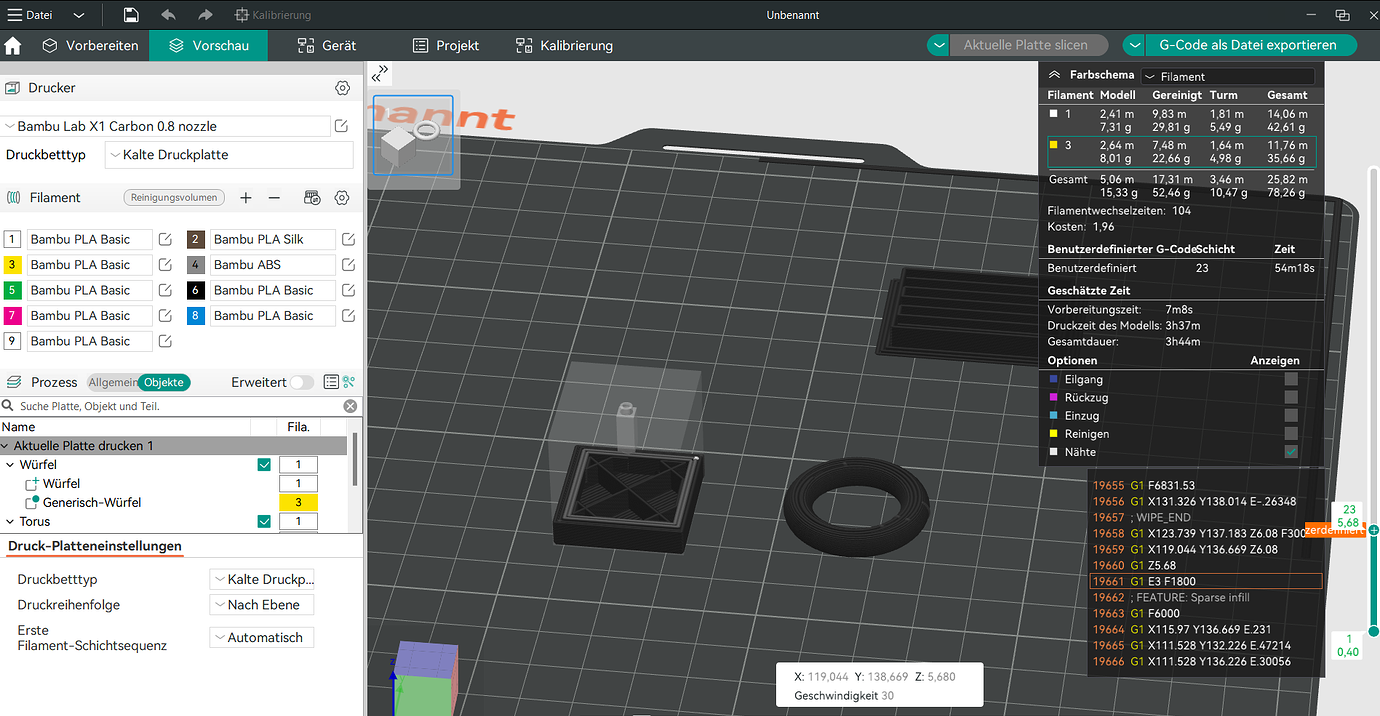Viewport: 1380px width, 716px height.
Task: Enable Reinigen display checkbox
Action: point(1291,434)
